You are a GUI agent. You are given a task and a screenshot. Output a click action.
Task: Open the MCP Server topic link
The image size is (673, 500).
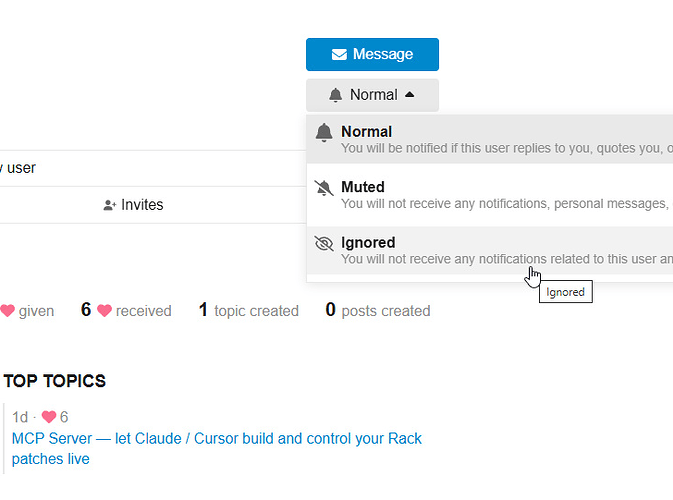(x=216, y=439)
